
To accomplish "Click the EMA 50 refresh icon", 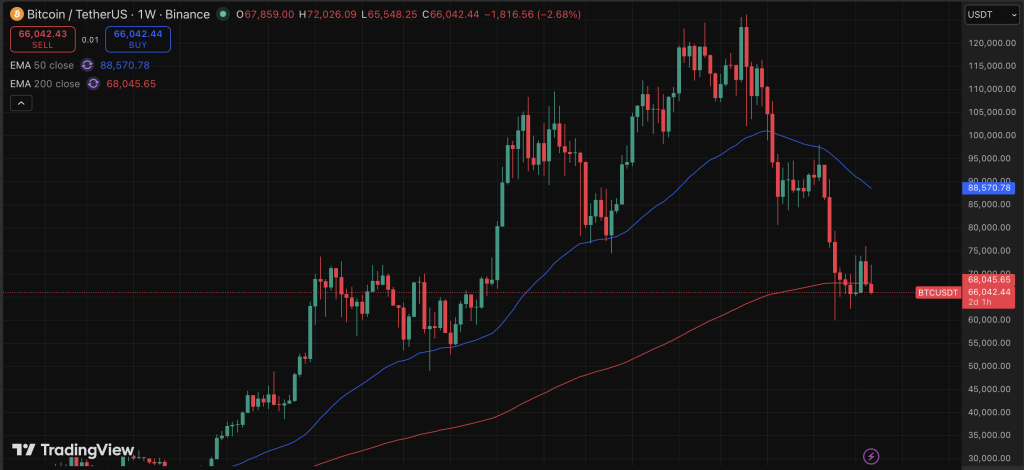I will coord(87,65).
